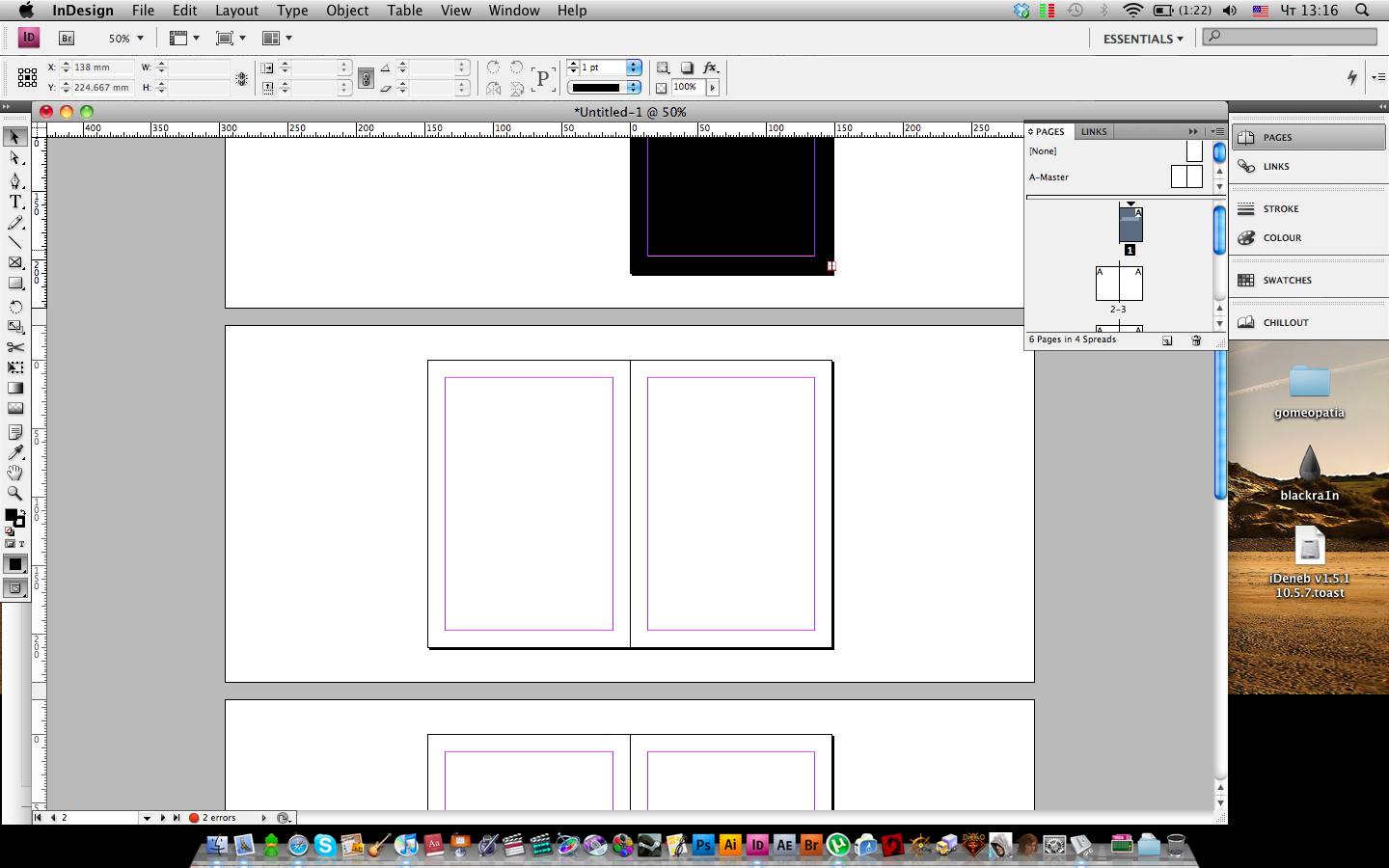Open the CHILLOUT panel button
Viewport: 1389px width, 868px height.
pos(1309,322)
